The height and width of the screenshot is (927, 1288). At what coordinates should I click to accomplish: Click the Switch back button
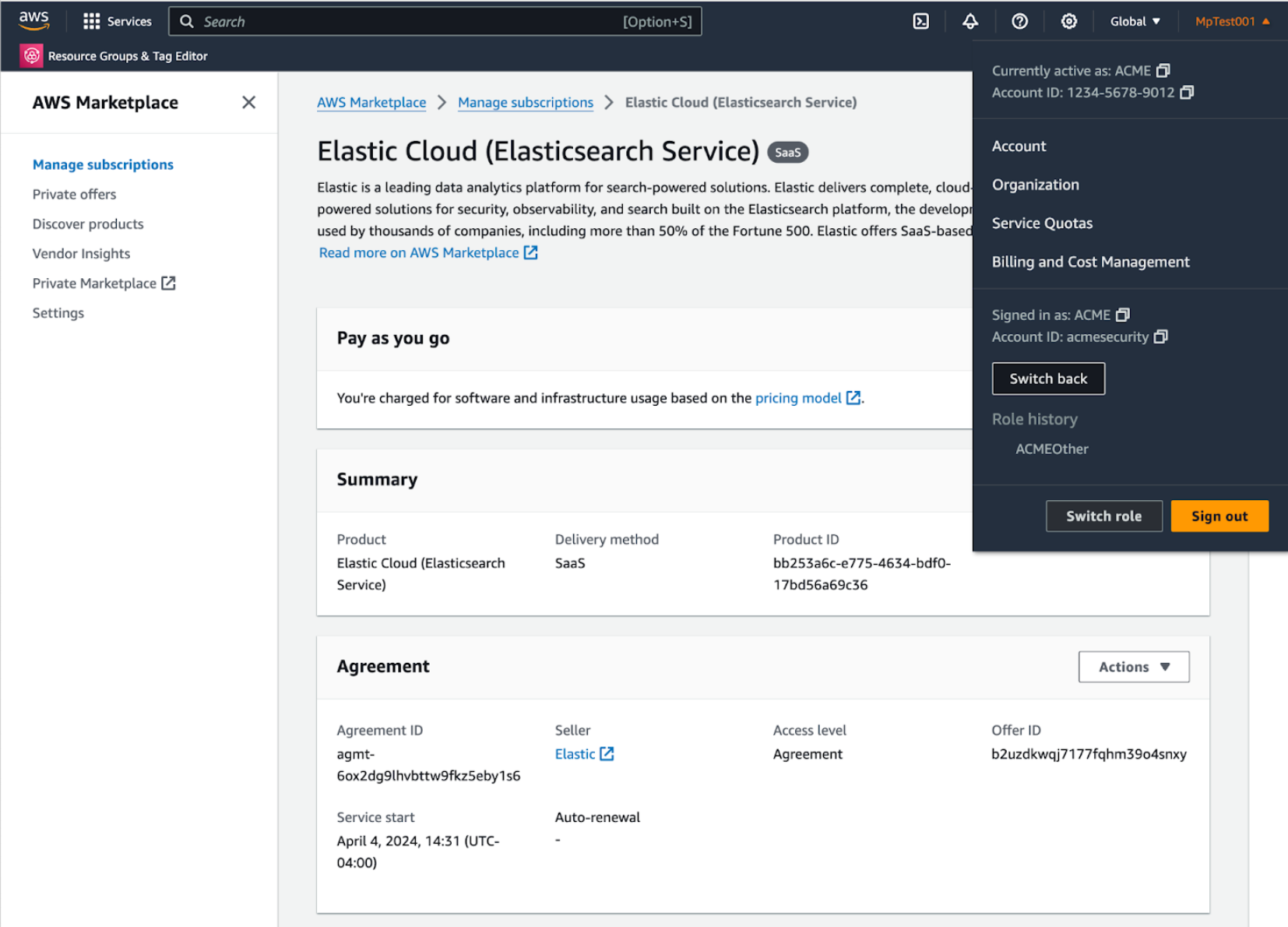[1047, 379]
